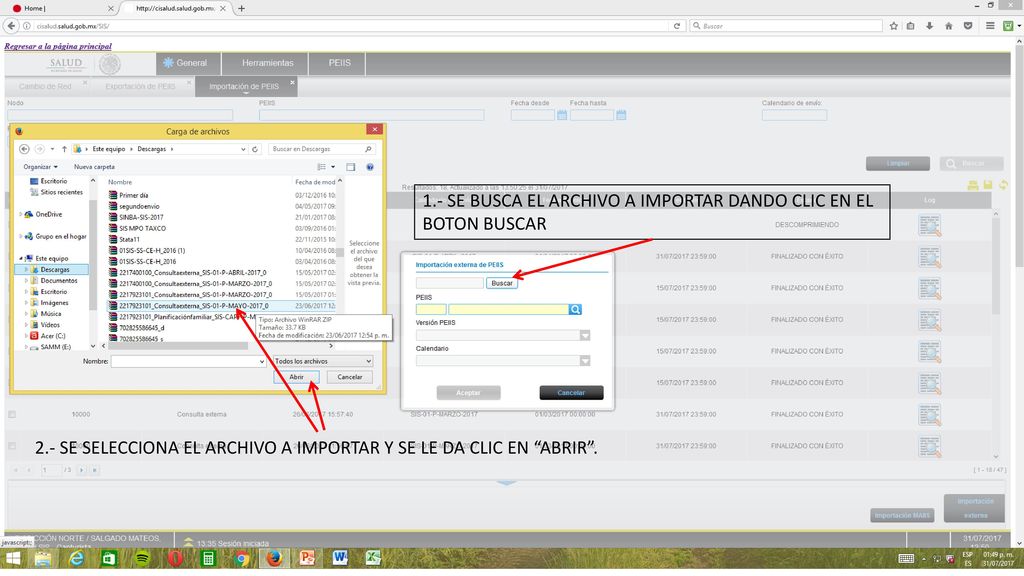Collapse the Este equipo tree node
Image resolution: width=1024 pixels, height=576 pixels.
20,259
